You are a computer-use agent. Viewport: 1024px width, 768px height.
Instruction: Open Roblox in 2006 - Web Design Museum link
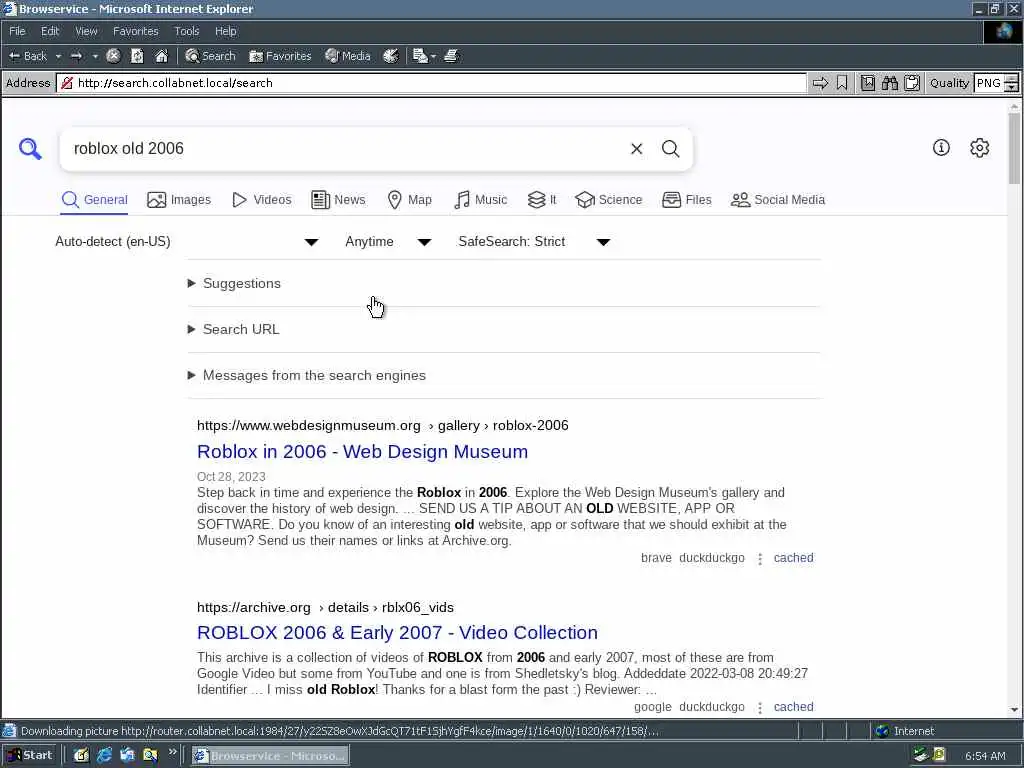tap(362, 451)
